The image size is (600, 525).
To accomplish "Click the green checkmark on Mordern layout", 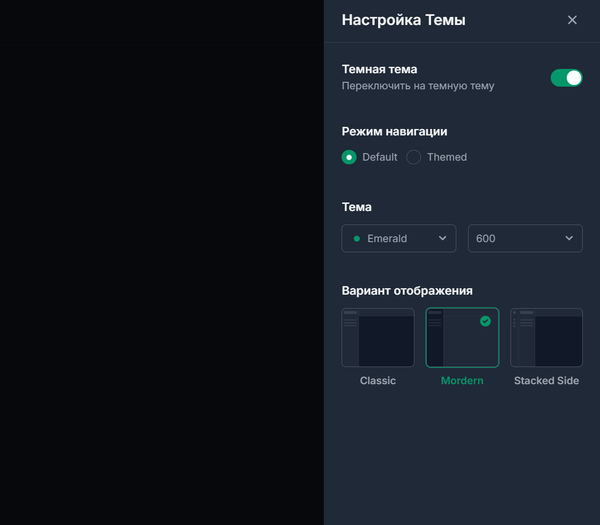I will 485,321.
